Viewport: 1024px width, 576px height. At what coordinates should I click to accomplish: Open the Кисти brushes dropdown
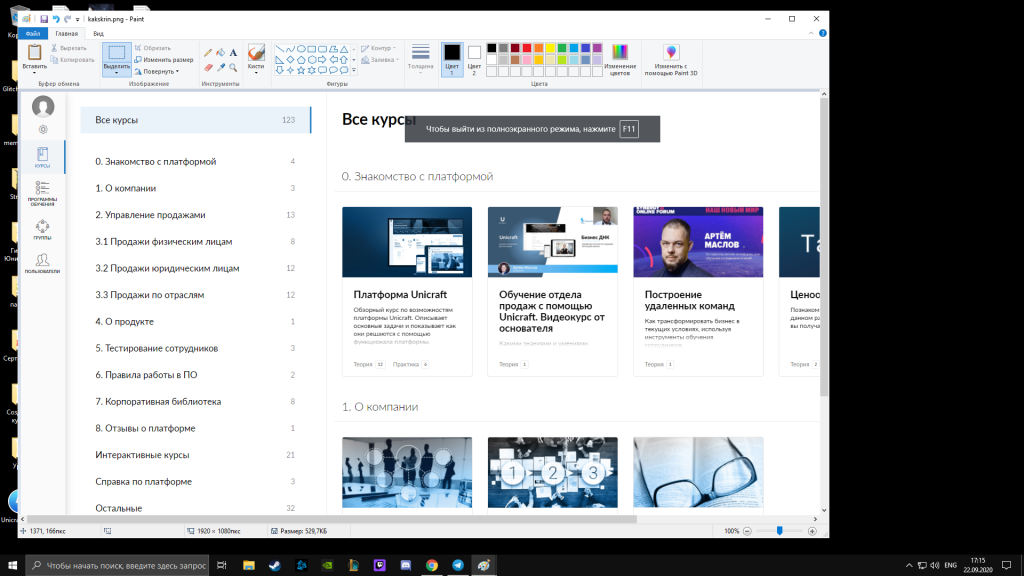[256, 70]
